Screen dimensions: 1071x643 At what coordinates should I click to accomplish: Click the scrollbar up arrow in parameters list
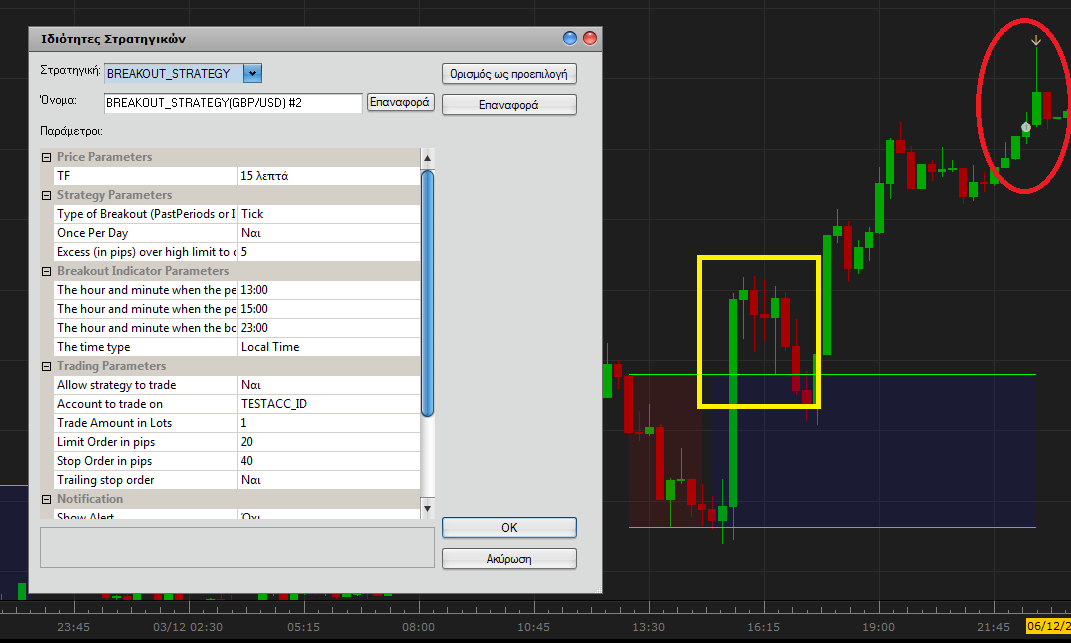point(428,159)
